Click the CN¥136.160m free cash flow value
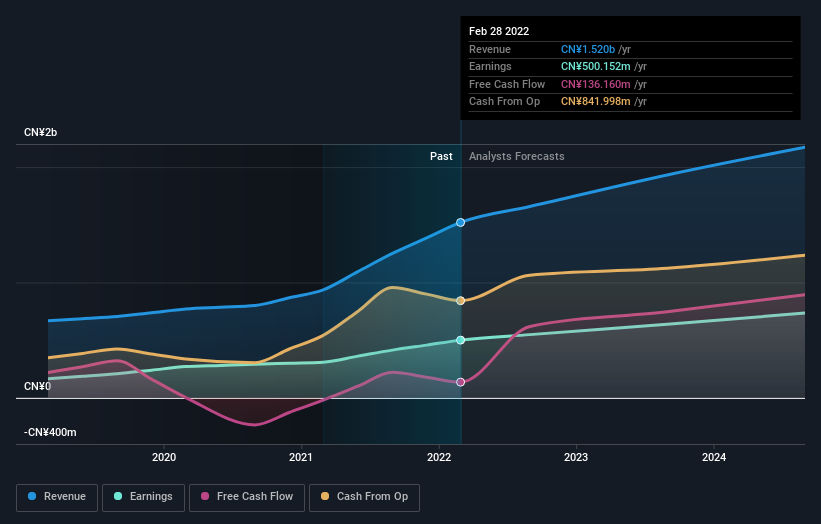 (596, 84)
